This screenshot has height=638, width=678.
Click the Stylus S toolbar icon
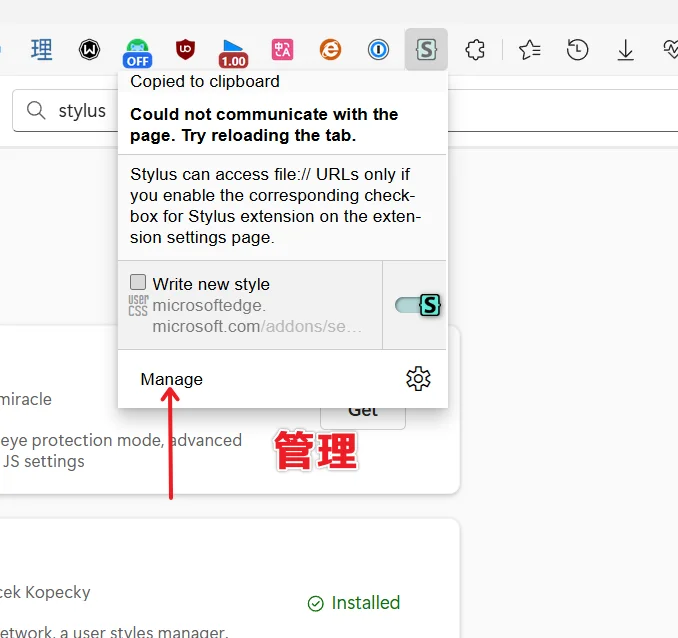point(426,49)
